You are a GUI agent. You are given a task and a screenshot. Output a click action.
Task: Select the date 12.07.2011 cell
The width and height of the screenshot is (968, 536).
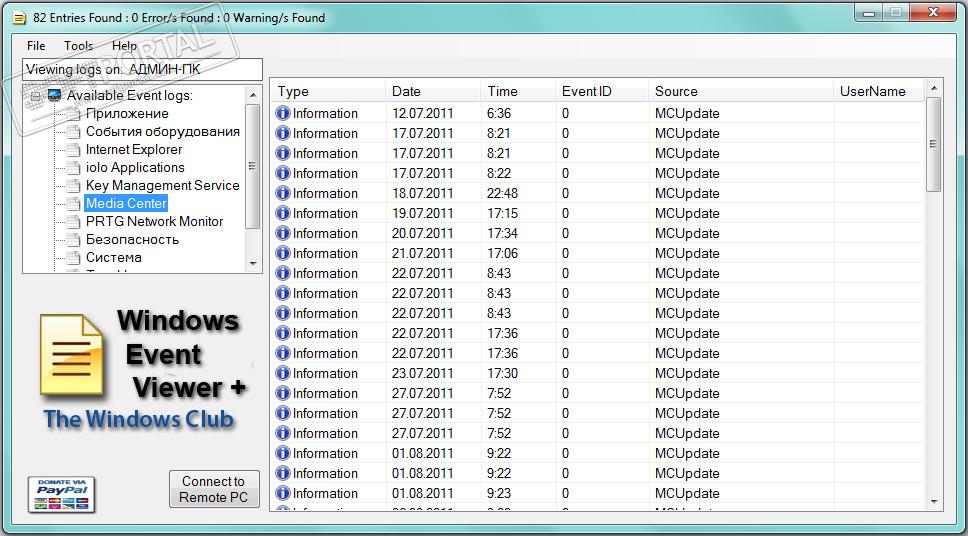422,114
